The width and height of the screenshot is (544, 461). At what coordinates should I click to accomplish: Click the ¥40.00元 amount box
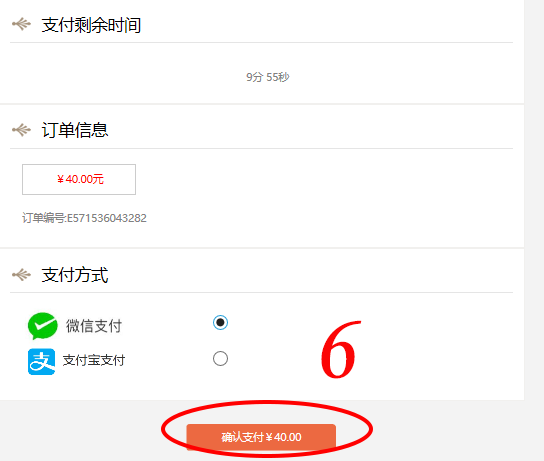[x=79, y=179]
